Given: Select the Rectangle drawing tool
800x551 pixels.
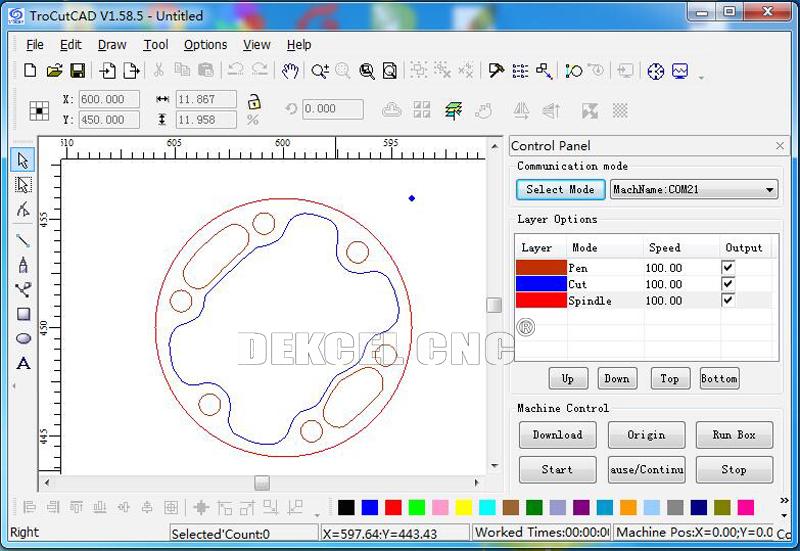Looking at the screenshot, I should pos(23,314).
